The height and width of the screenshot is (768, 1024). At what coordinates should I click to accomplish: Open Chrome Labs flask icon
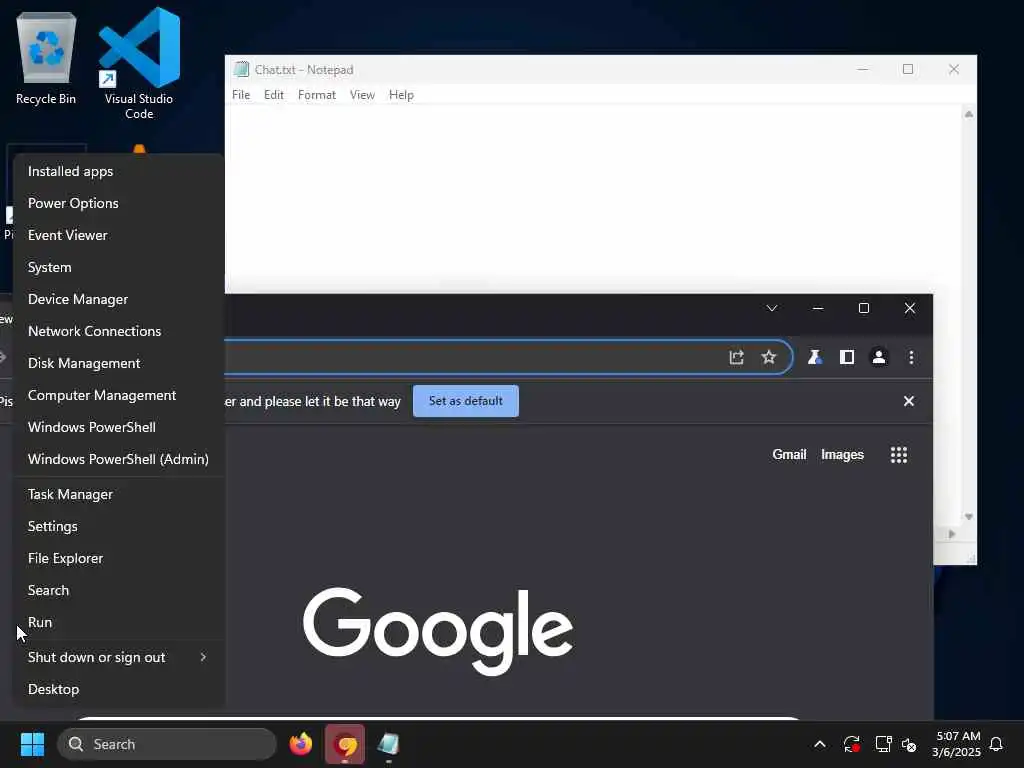[x=814, y=357]
